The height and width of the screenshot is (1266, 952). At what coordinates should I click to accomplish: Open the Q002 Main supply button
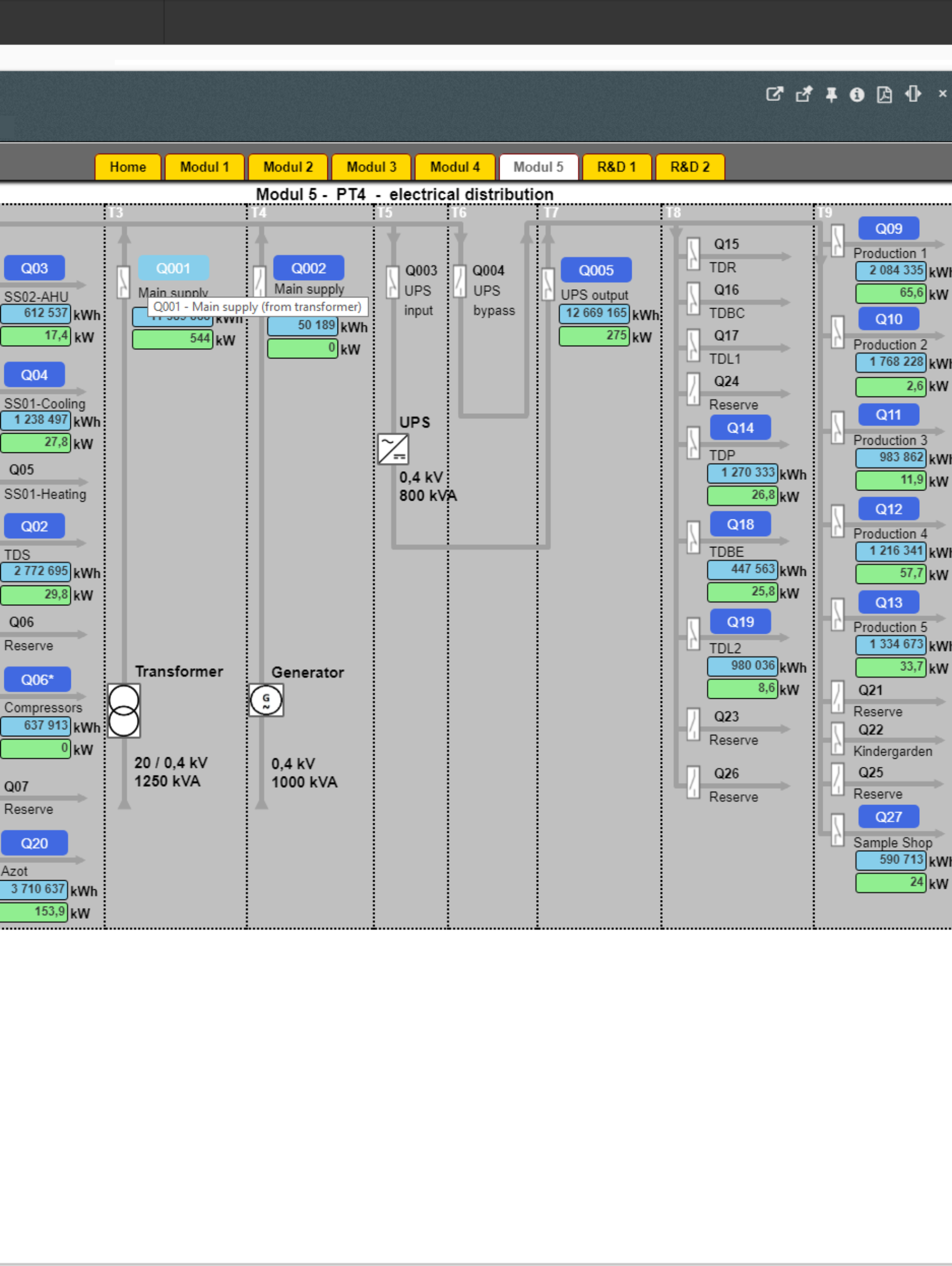309,268
